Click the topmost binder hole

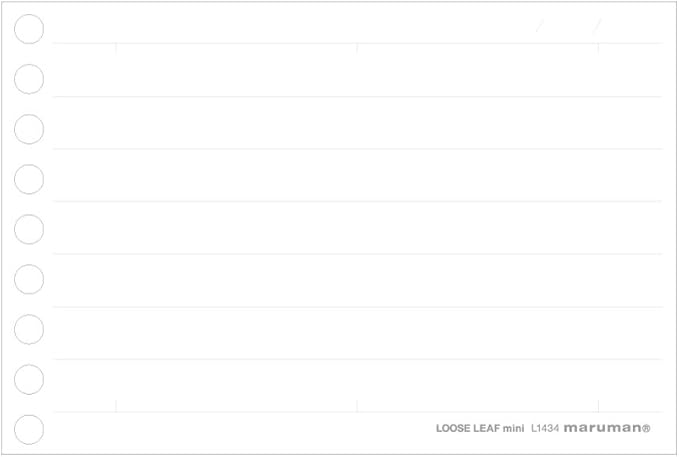tap(29, 29)
